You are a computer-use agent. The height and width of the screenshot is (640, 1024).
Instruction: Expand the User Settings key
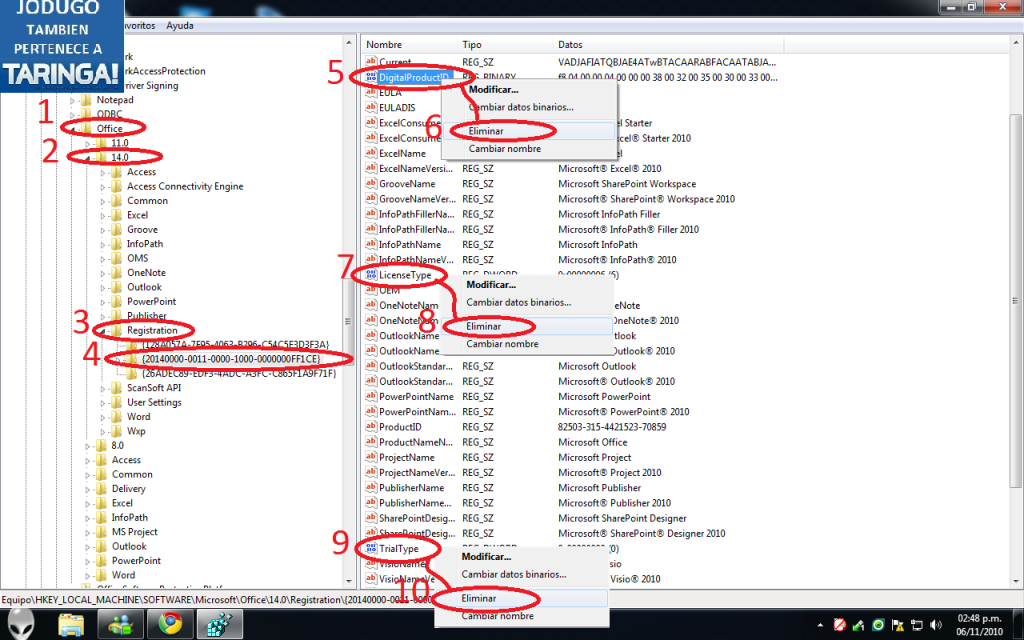(103, 402)
